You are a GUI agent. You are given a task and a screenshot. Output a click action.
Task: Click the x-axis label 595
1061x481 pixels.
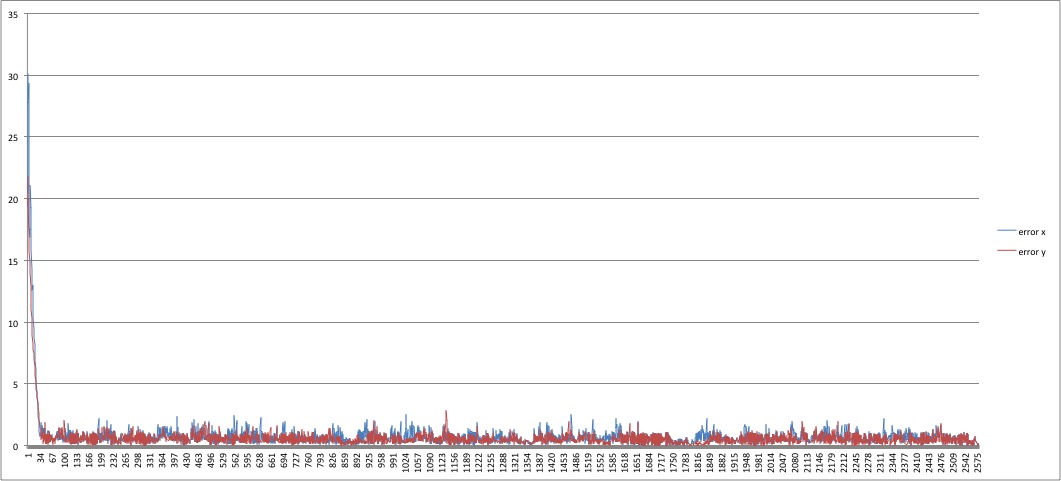[247, 459]
